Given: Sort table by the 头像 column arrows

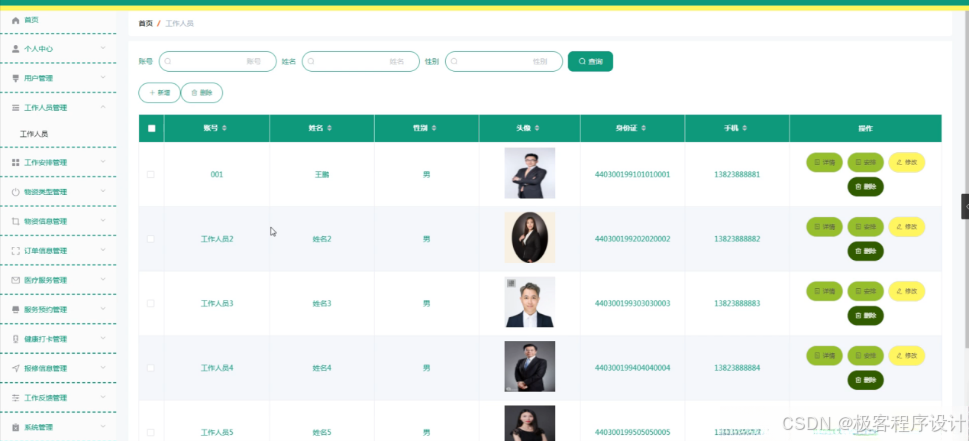Looking at the screenshot, I should click(537, 128).
